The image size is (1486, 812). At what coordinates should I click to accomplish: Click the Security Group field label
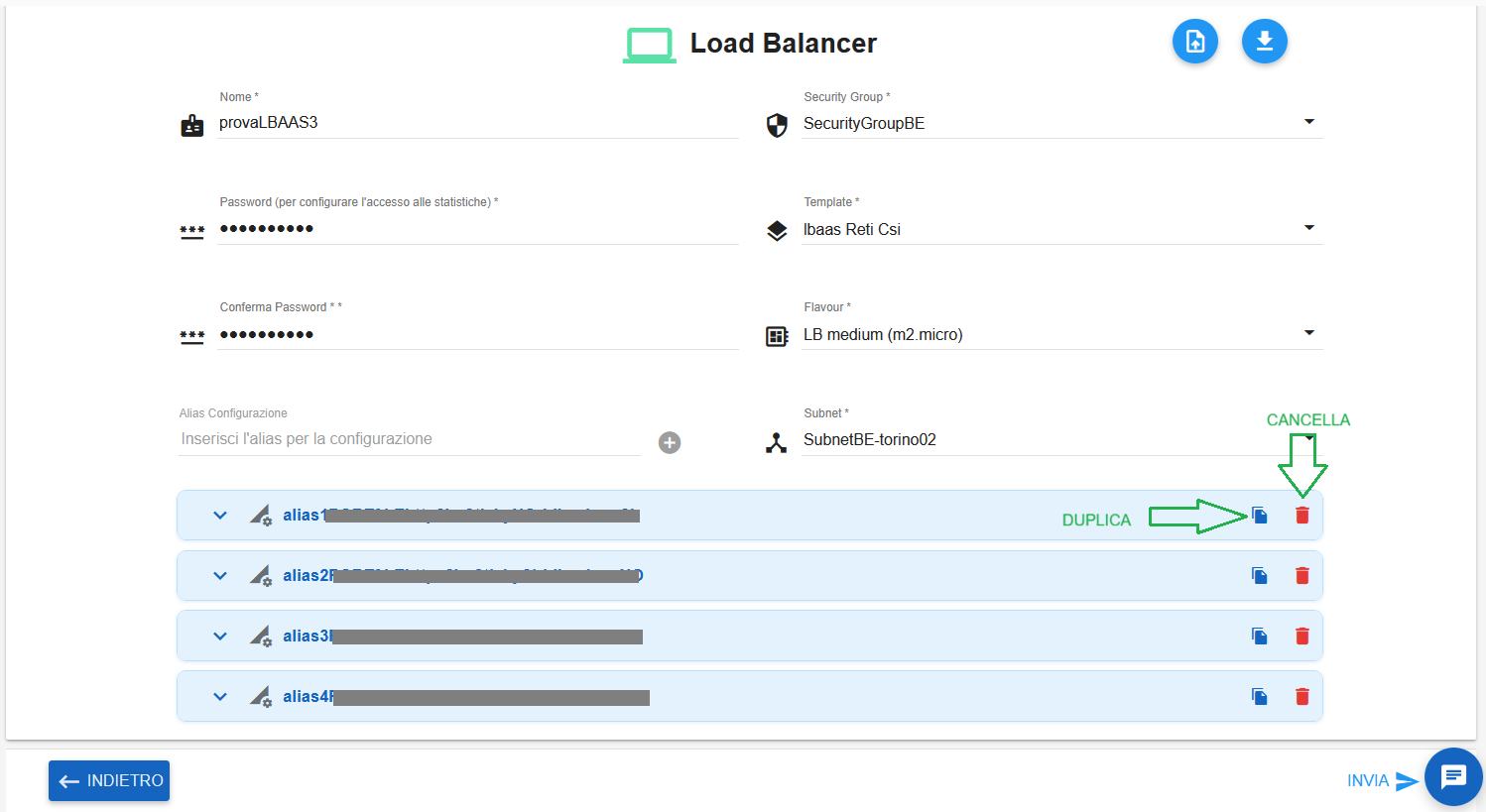tap(847, 97)
